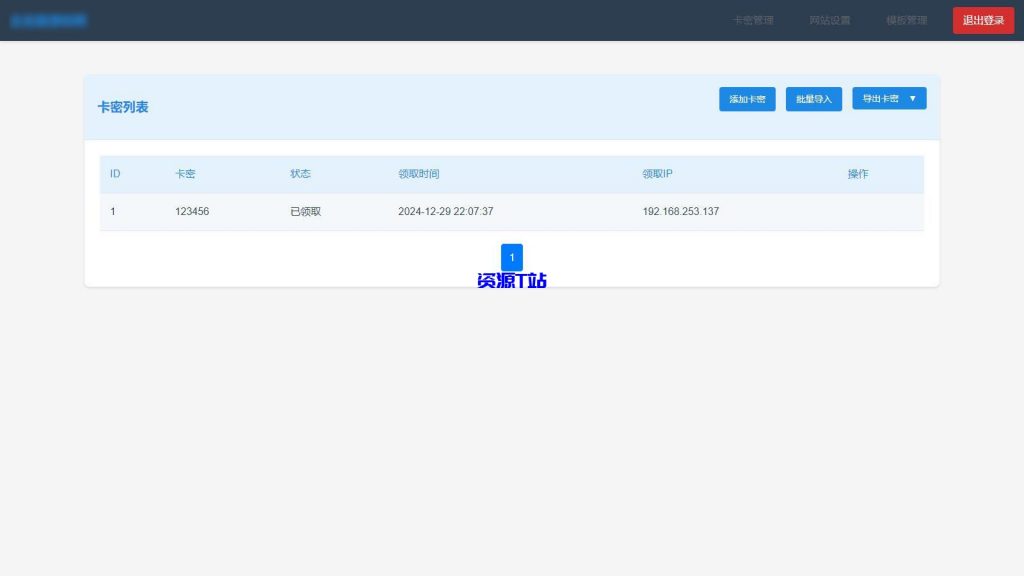Select the card code 123456 row
This screenshot has width=1024, height=576.
191,211
